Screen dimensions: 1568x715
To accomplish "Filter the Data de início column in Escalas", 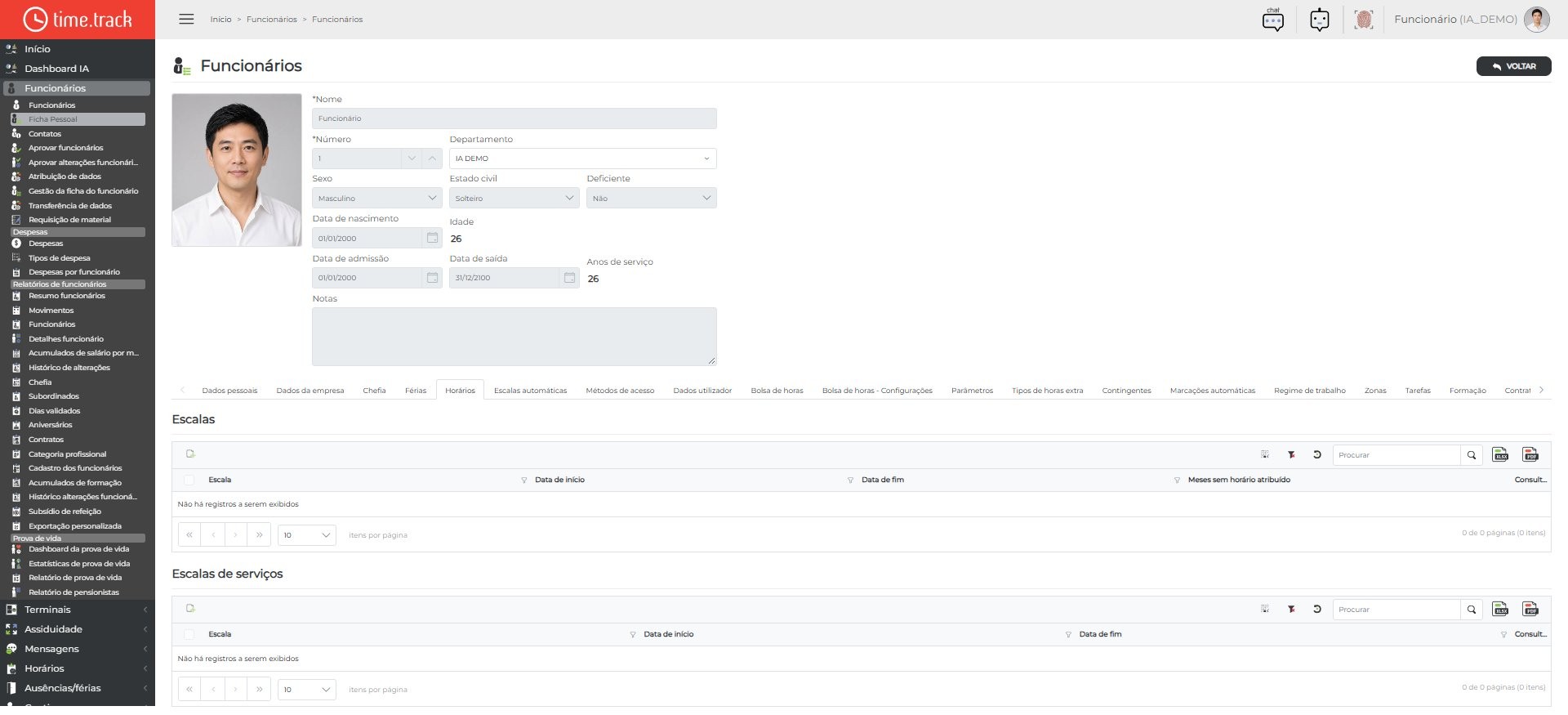I will pos(850,480).
